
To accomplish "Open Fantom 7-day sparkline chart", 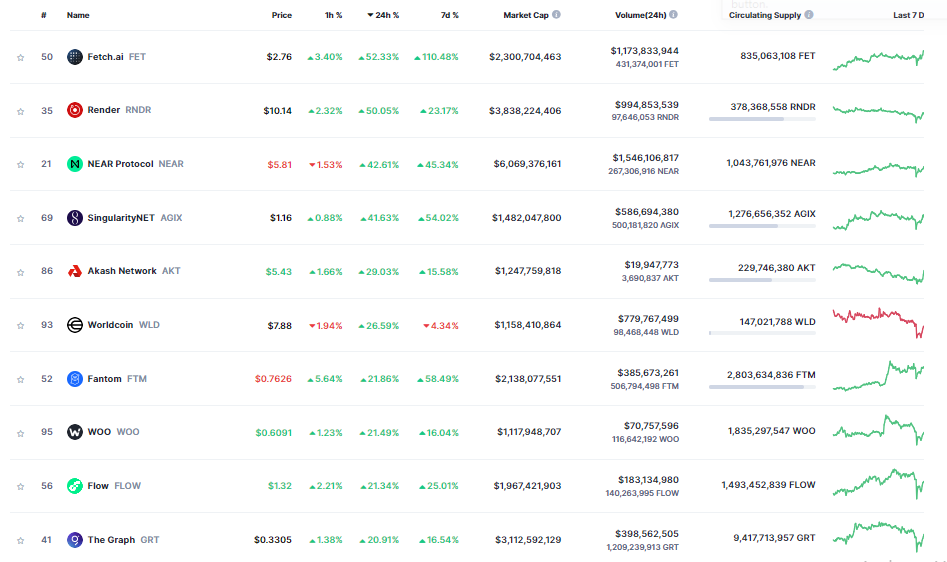I will click(878, 376).
